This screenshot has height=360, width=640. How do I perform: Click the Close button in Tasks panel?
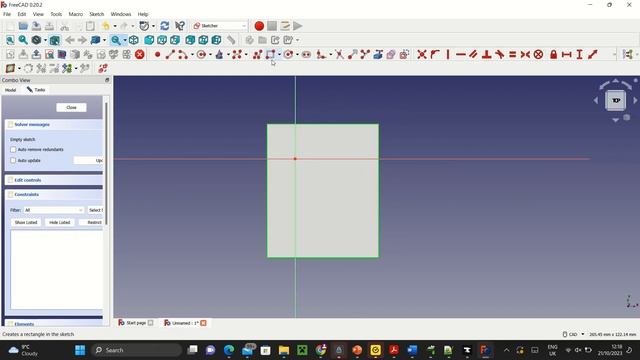71,107
